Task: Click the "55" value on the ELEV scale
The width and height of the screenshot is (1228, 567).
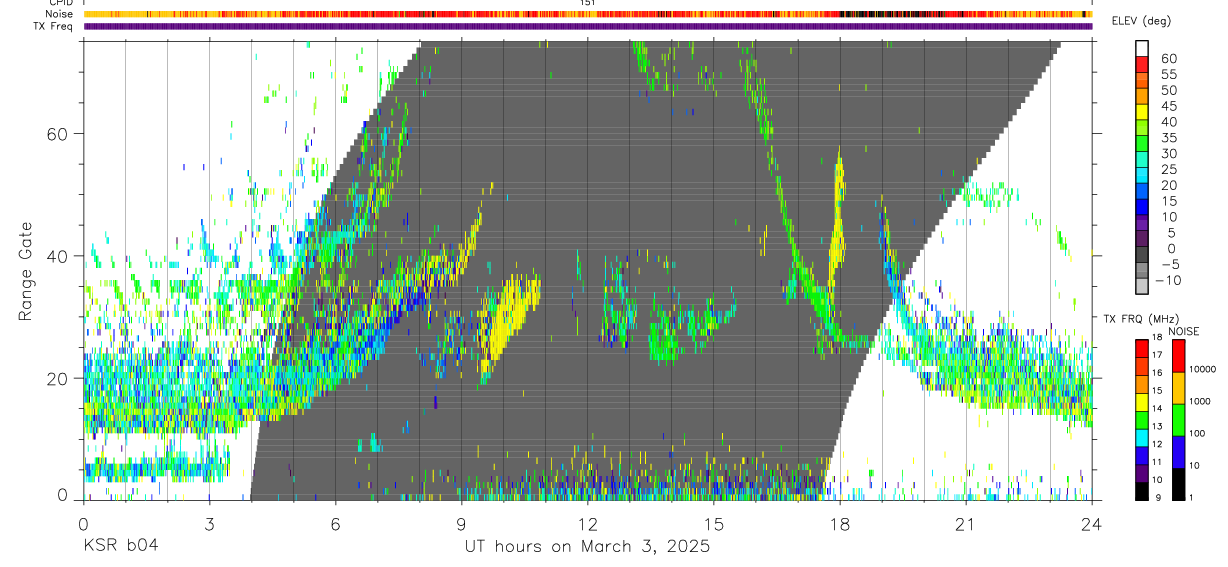Action: click(x=1167, y=75)
